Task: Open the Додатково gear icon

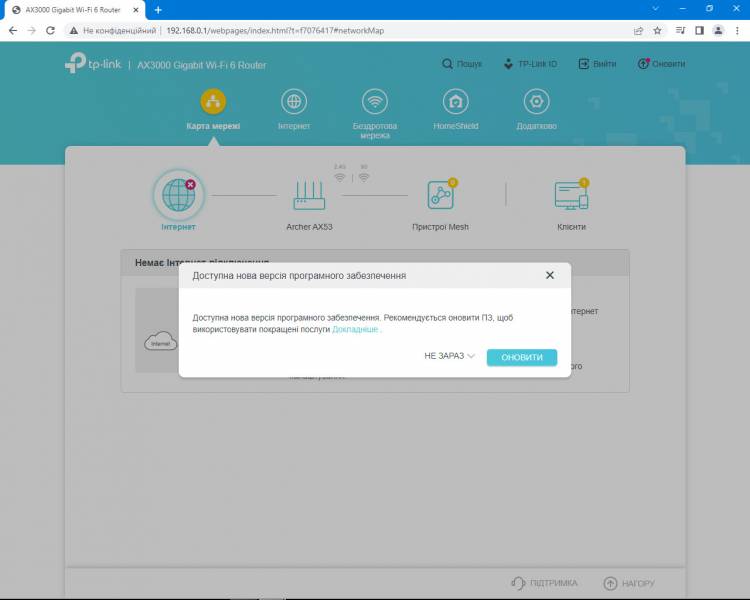Action: tap(536, 101)
